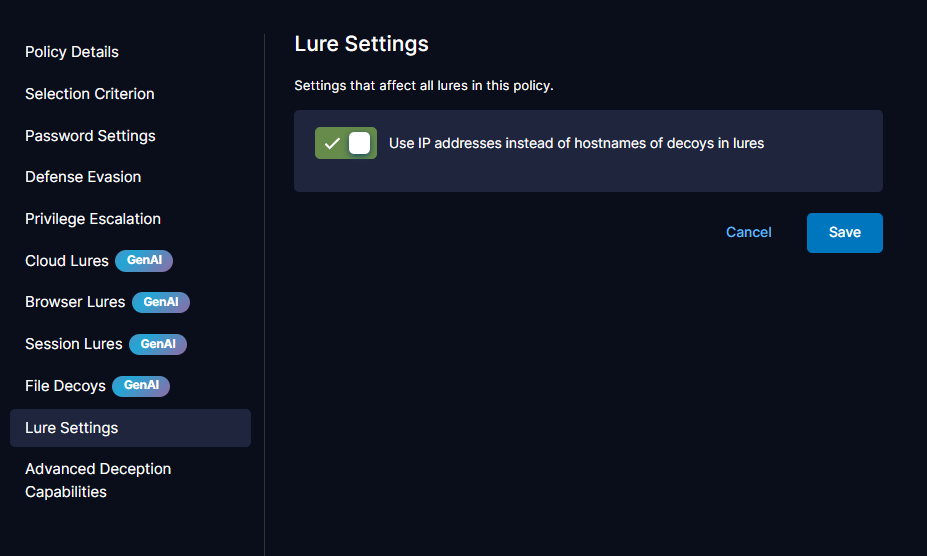Screen dimensions: 927x556
Task: Click the 'Use IP addresses instead of hostnames' label
Action: (576, 143)
